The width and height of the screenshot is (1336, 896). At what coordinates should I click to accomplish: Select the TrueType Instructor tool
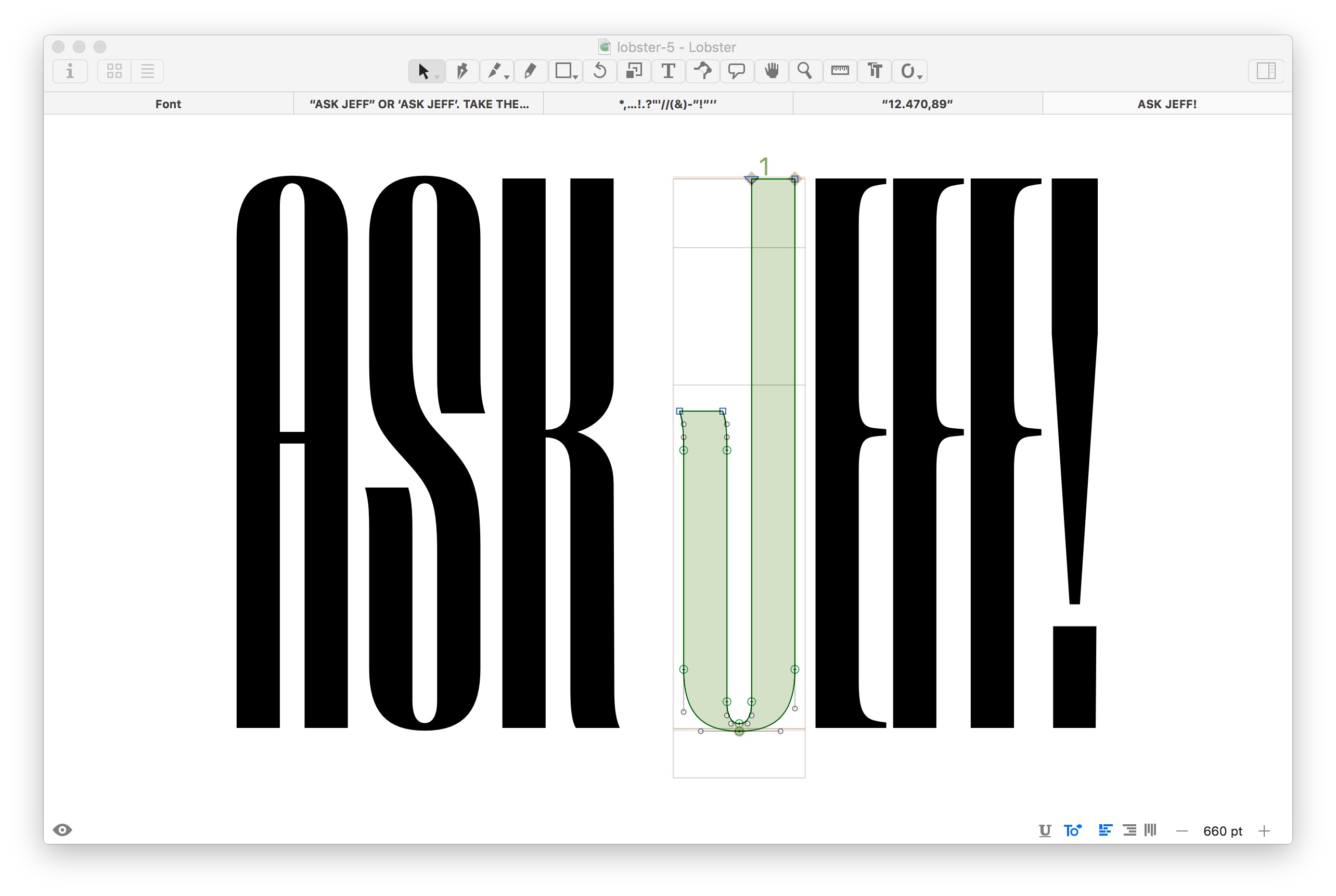click(x=702, y=71)
